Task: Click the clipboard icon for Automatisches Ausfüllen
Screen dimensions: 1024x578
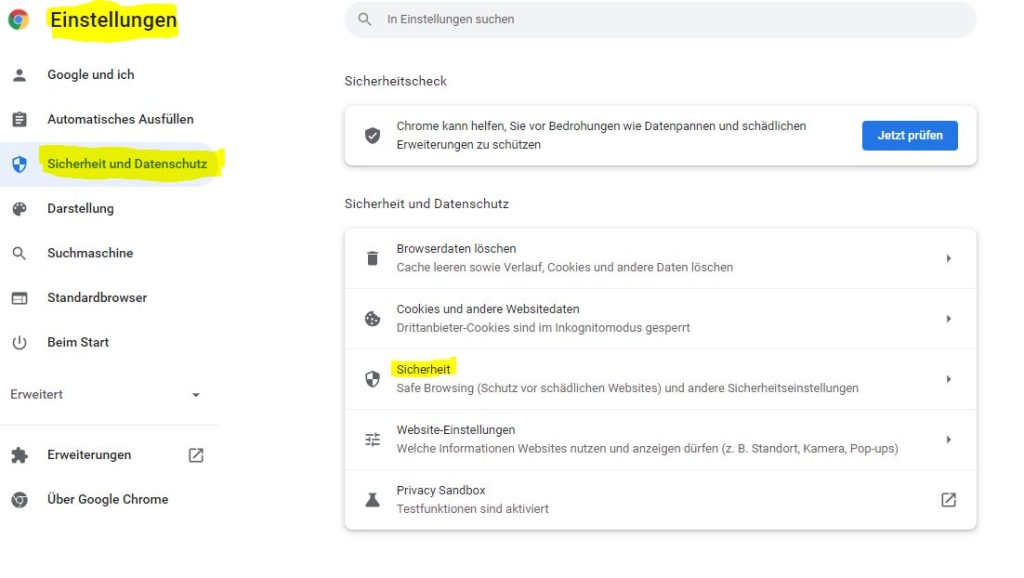Action: point(19,120)
